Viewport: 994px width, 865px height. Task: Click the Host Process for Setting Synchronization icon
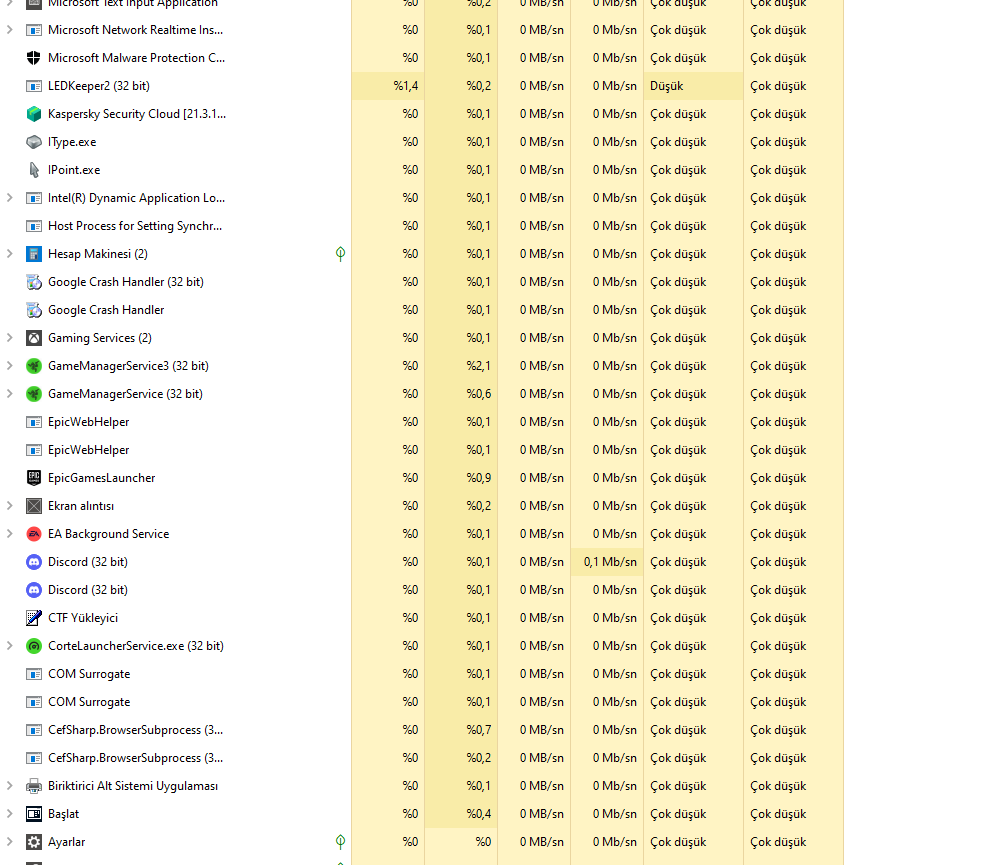pyautogui.click(x=34, y=226)
